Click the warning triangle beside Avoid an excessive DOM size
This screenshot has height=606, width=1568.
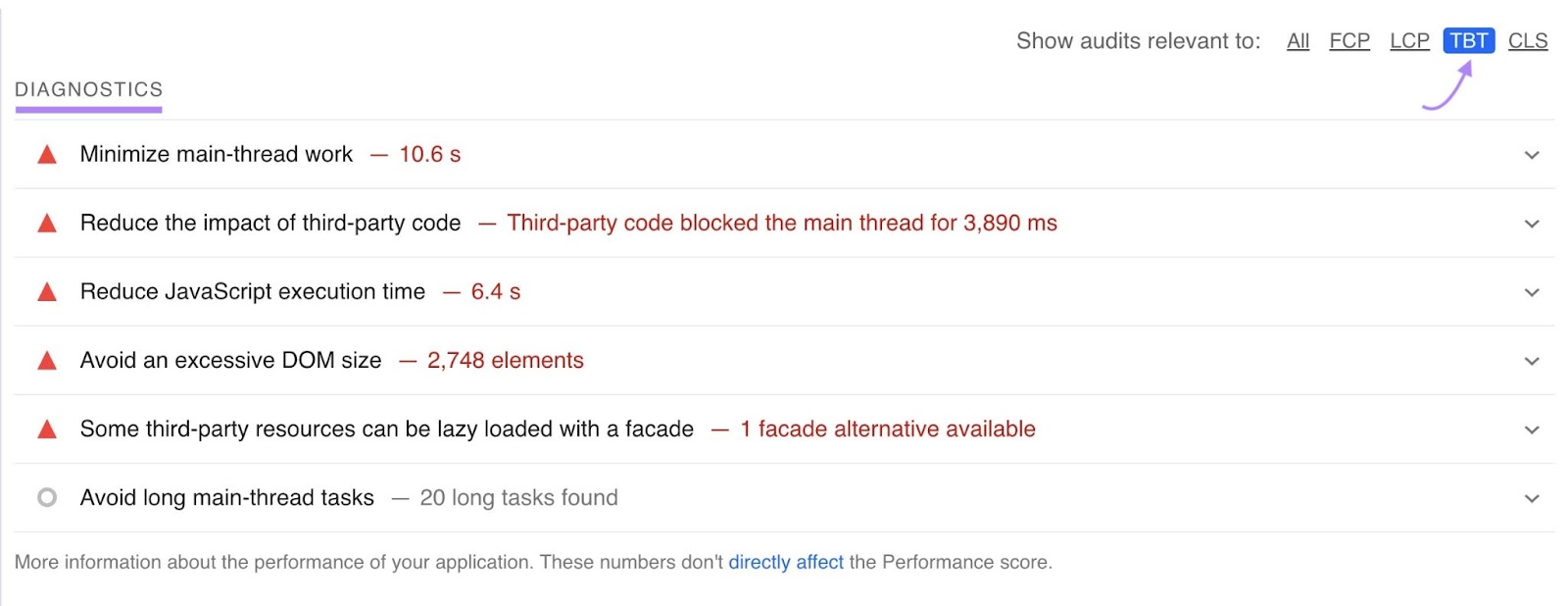[x=46, y=360]
